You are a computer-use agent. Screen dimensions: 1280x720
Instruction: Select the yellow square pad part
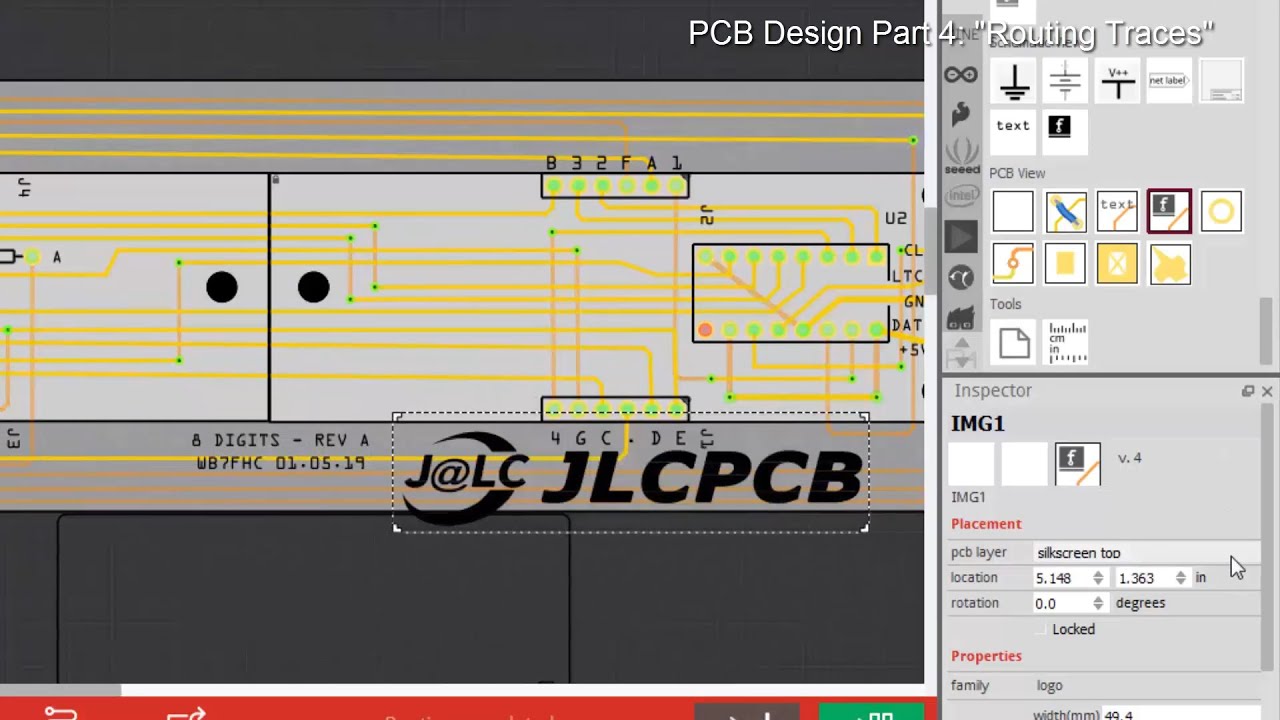click(x=1066, y=264)
